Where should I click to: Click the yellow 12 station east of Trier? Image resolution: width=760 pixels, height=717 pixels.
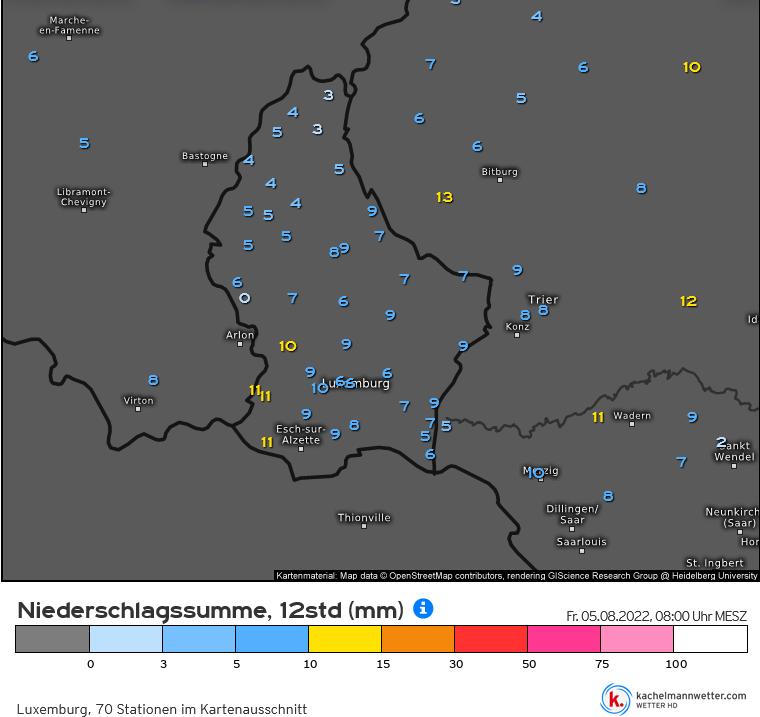point(688,301)
